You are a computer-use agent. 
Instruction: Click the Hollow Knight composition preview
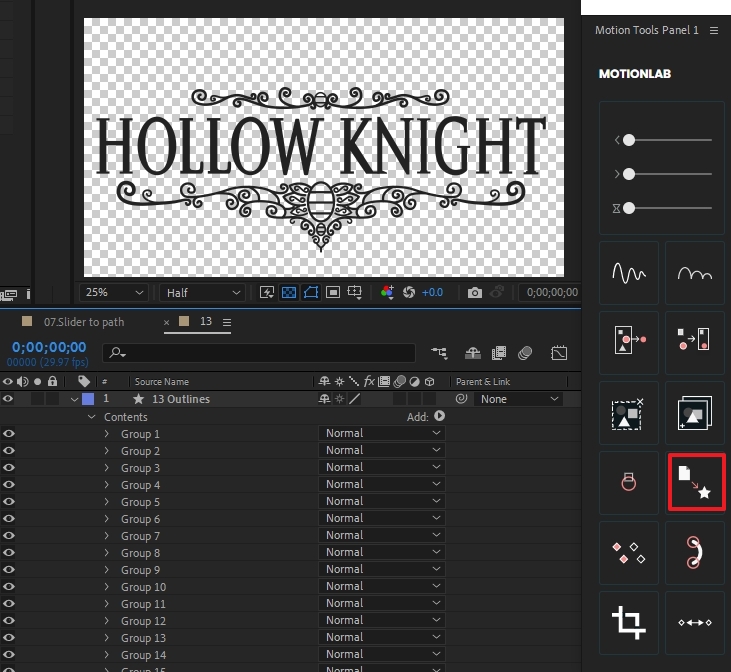[324, 147]
